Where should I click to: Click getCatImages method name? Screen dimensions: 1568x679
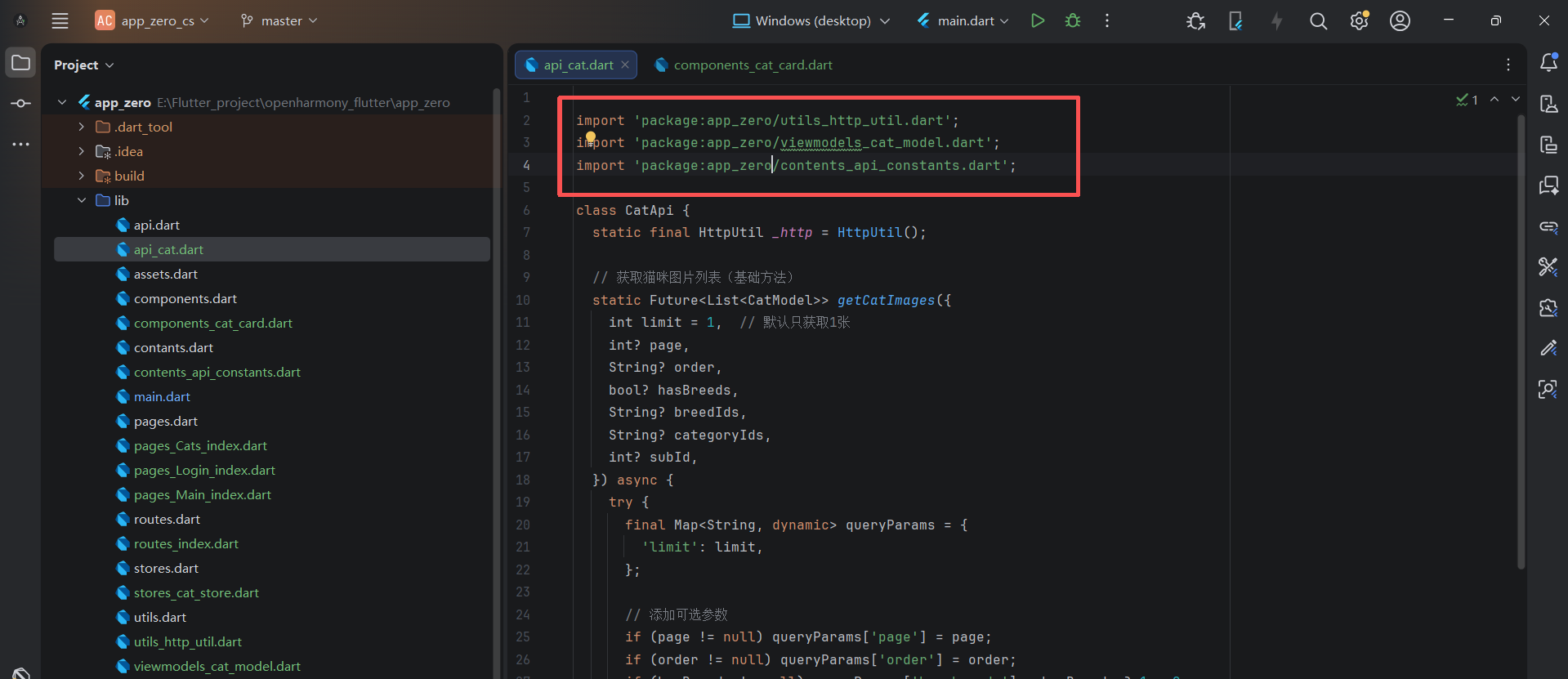point(886,300)
